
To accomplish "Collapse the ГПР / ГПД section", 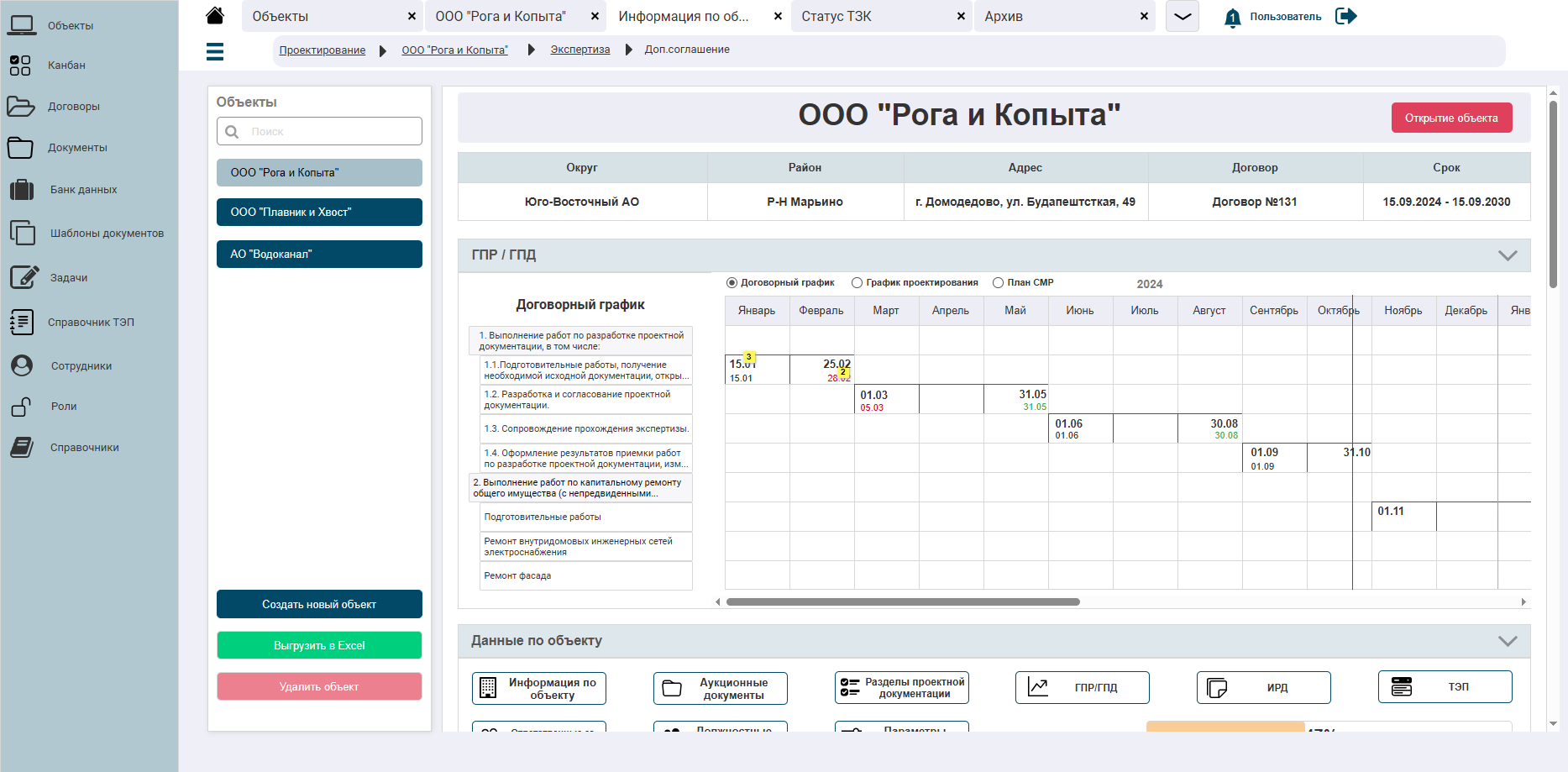I will point(1508,255).
